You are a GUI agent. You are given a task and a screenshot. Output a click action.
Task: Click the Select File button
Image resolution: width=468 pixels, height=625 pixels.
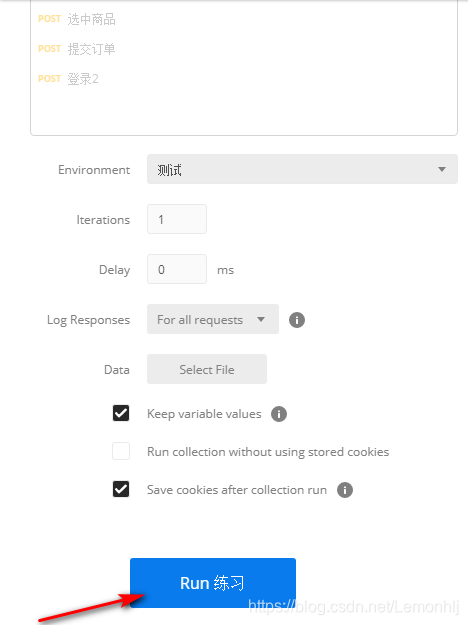click(x=207, y=369)
